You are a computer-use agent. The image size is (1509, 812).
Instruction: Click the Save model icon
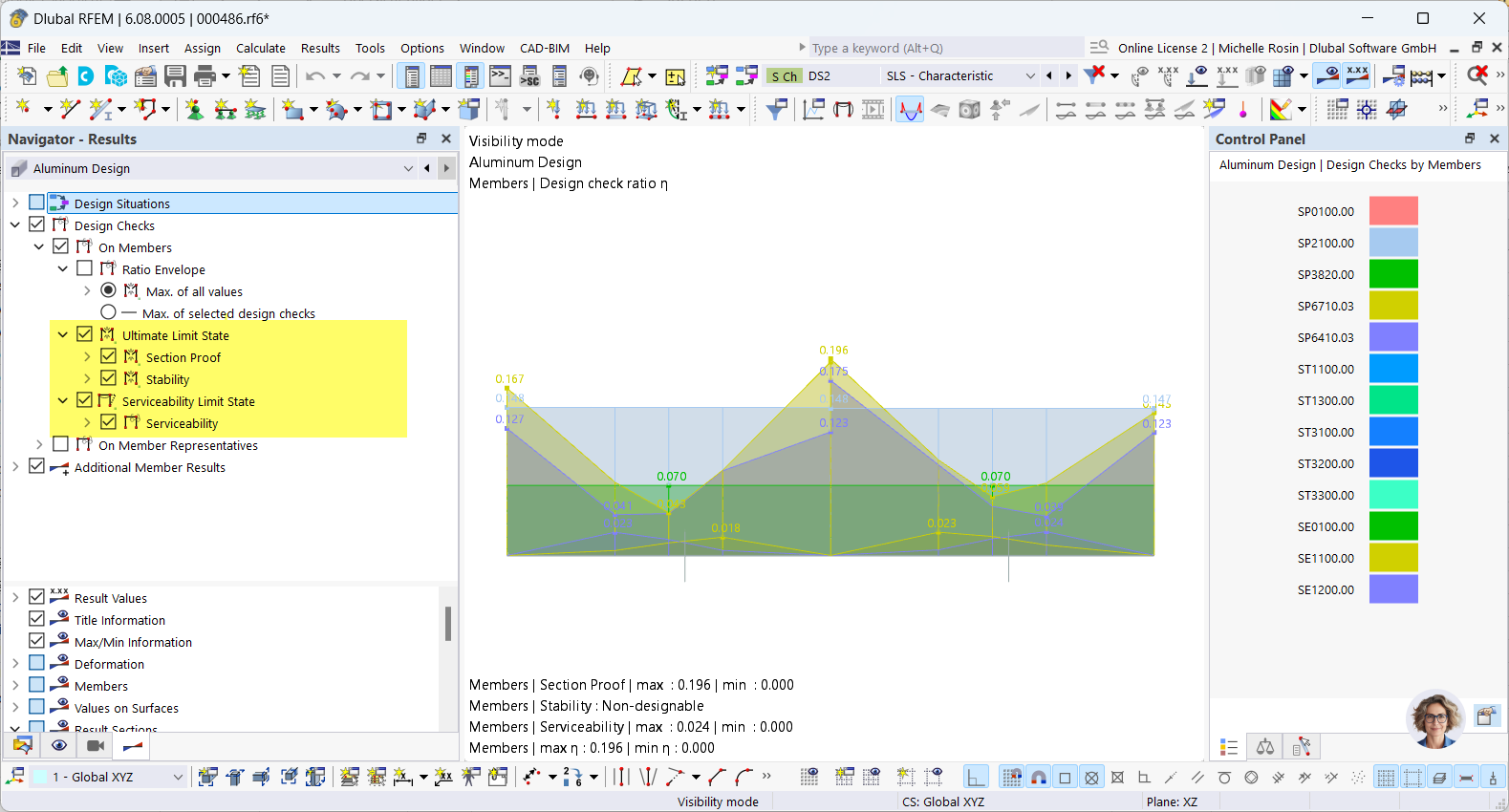point(175,75)
